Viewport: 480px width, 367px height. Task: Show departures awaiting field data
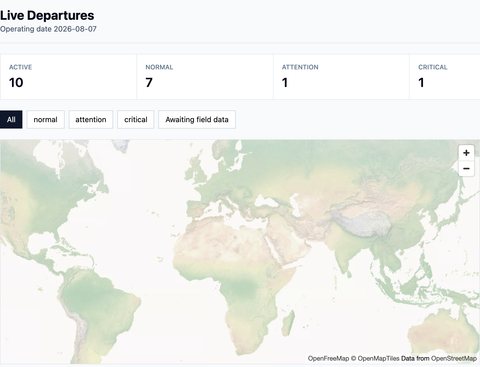(x=197, y=120)
